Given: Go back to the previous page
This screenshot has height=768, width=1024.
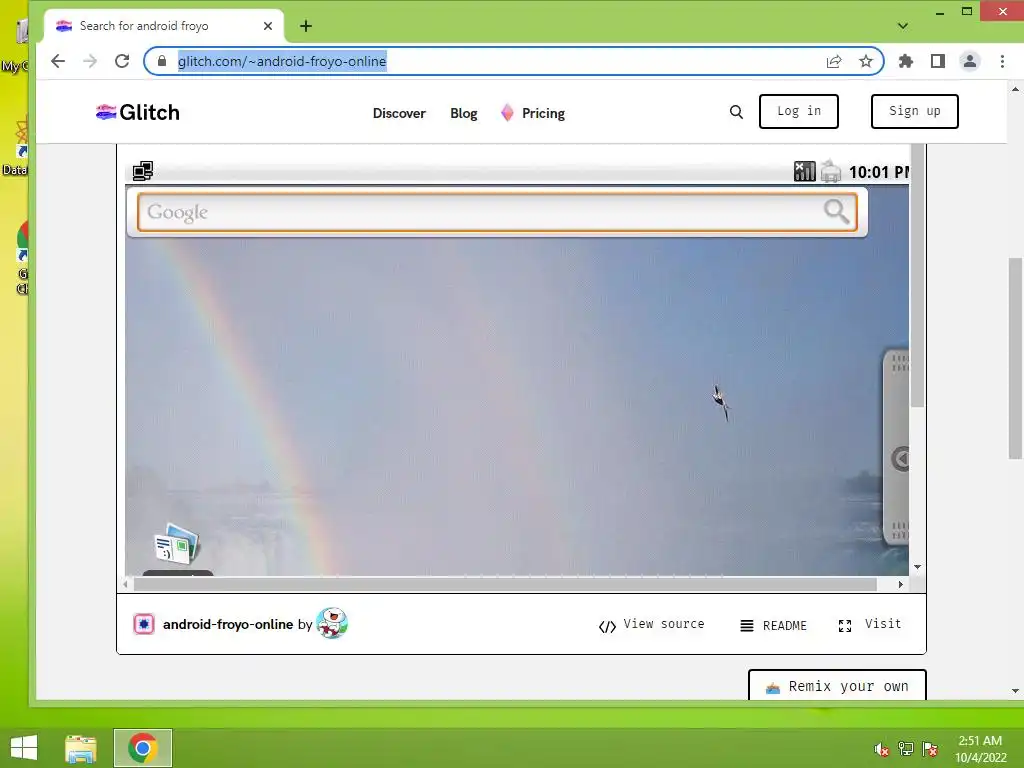Looking at the screenshot, I should tap(57, 61).
